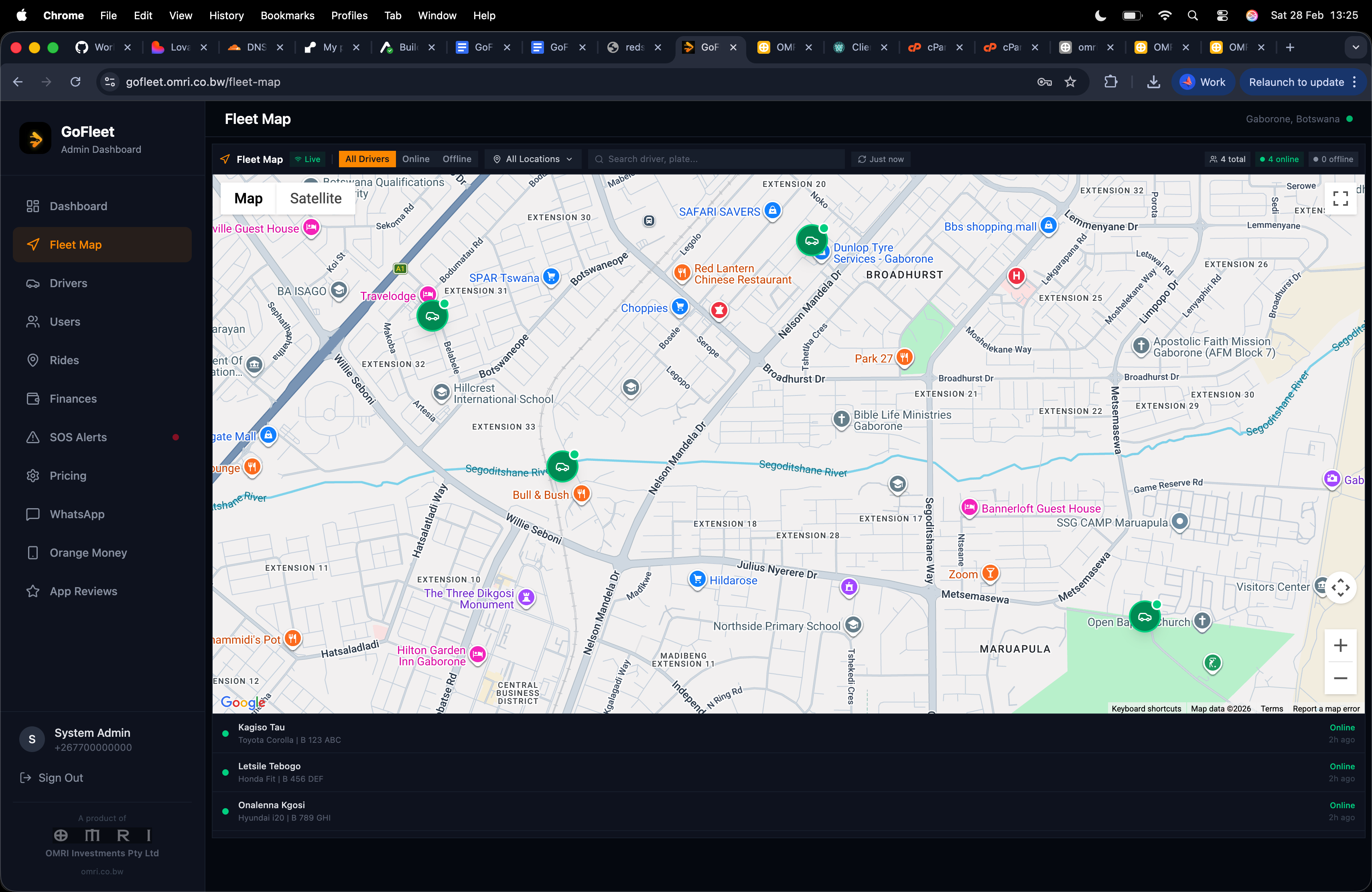Click the address bar URL
Screen dimensions: 1372x892
pyautogui.click(x=203, y=82)
